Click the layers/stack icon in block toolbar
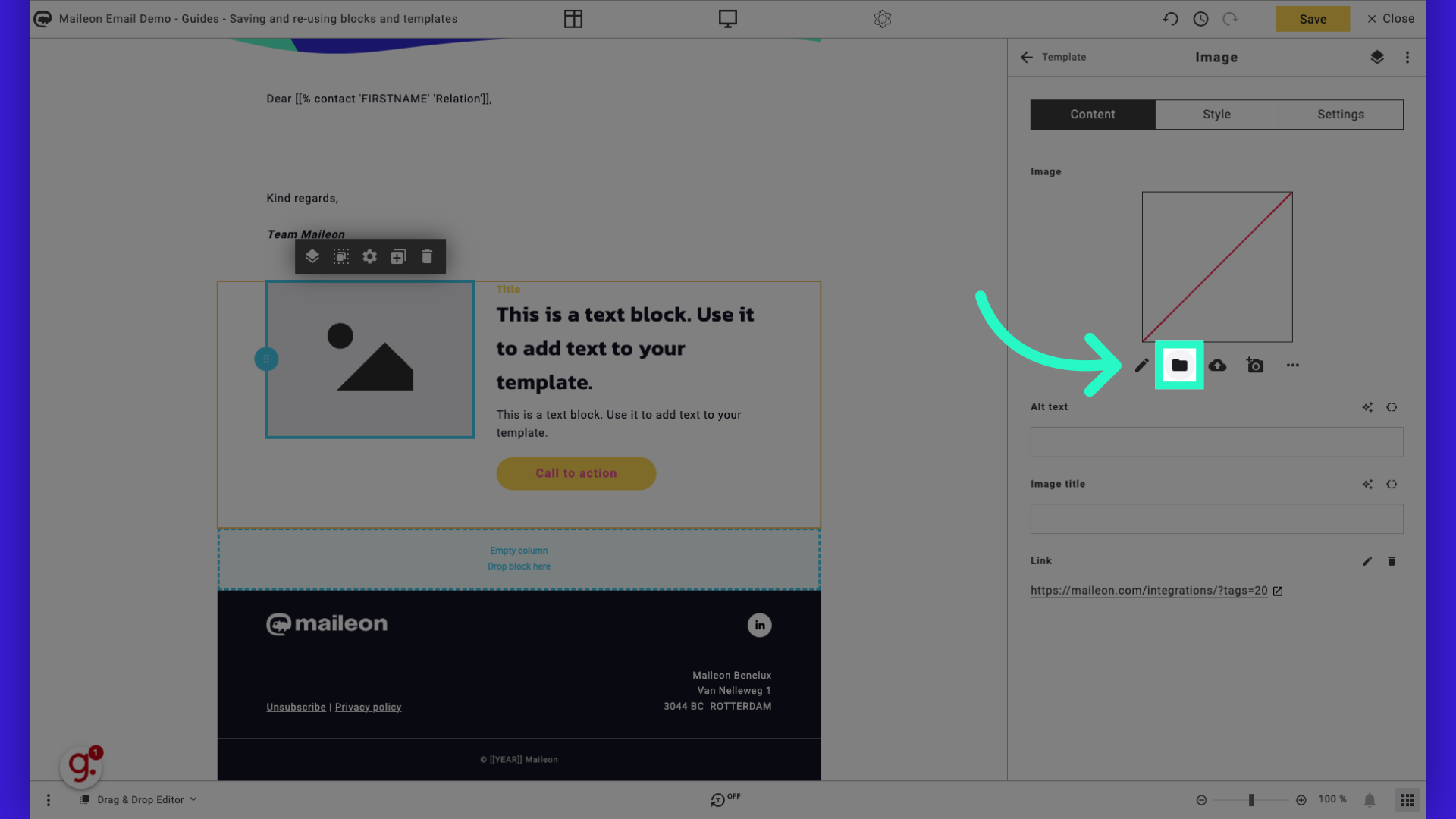 point(311,256)
